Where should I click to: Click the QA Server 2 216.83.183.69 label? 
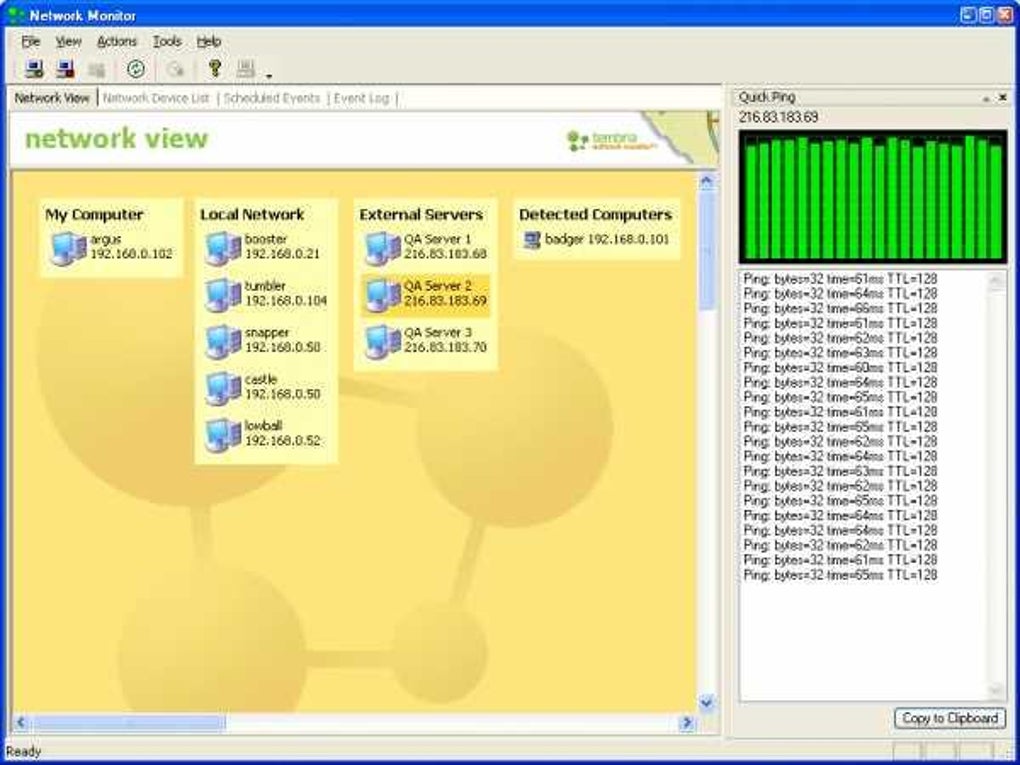(x=445, y=294)
